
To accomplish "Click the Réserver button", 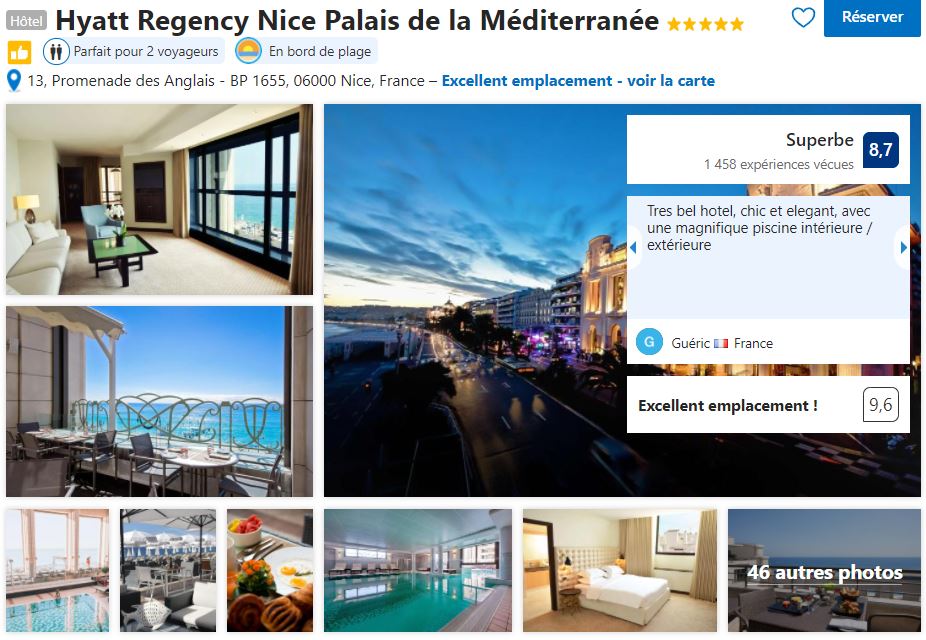I will tap(872, 18).
